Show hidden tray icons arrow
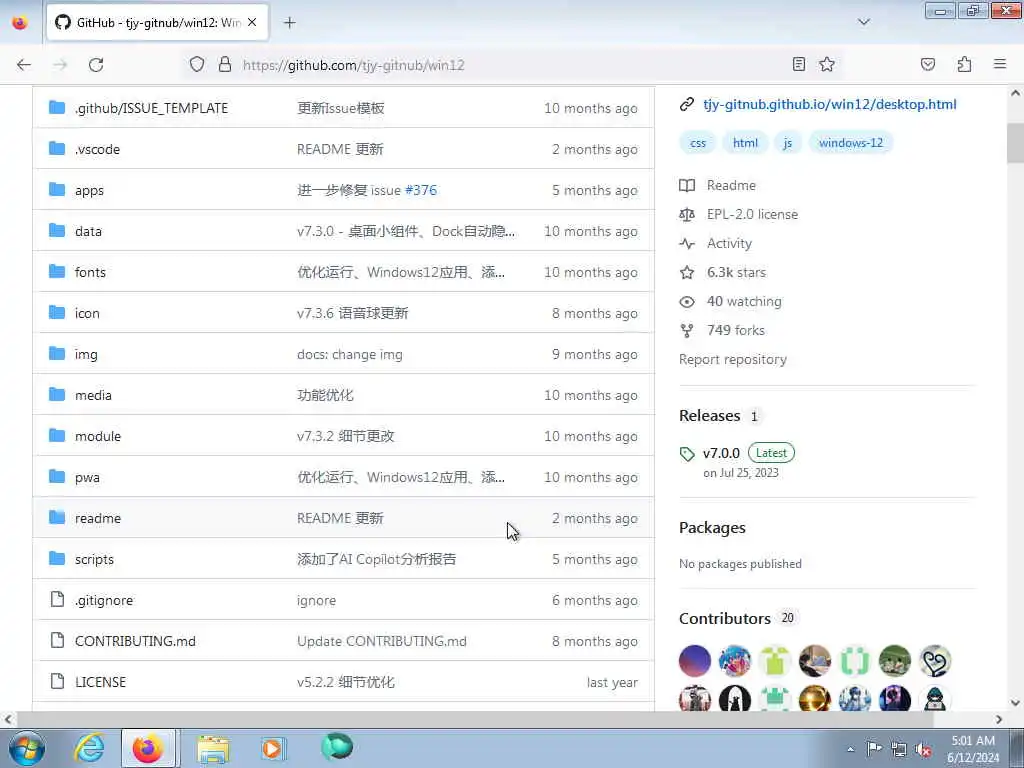 pyautogui.click(x=850, y=749)
